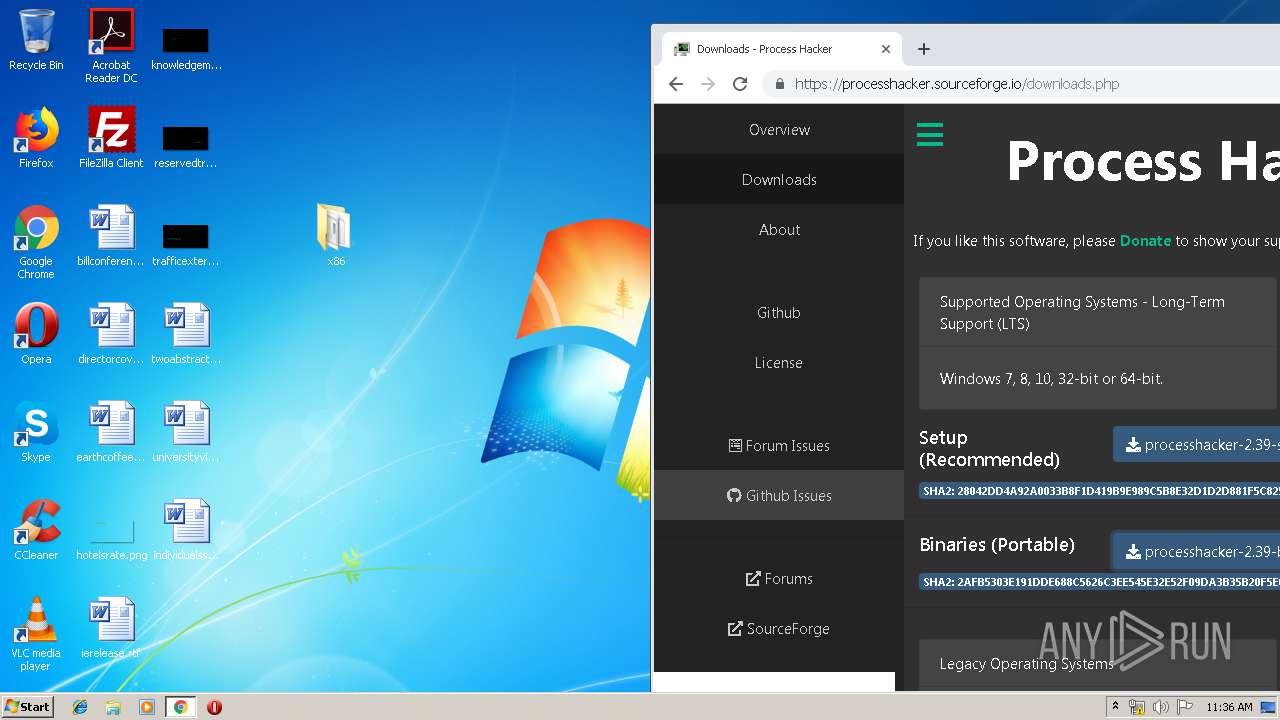This screenshot has width=1280, height=720.
Task: Open Github Issues sidebar link
Action: click(x=779, y=495)
